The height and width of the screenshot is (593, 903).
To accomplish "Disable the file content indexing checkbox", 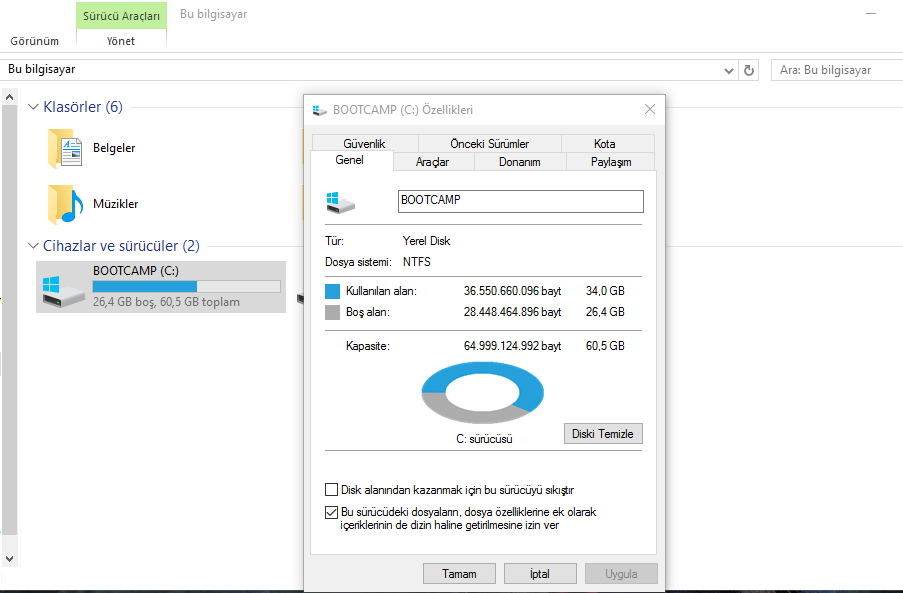I will tap(331, 512).
